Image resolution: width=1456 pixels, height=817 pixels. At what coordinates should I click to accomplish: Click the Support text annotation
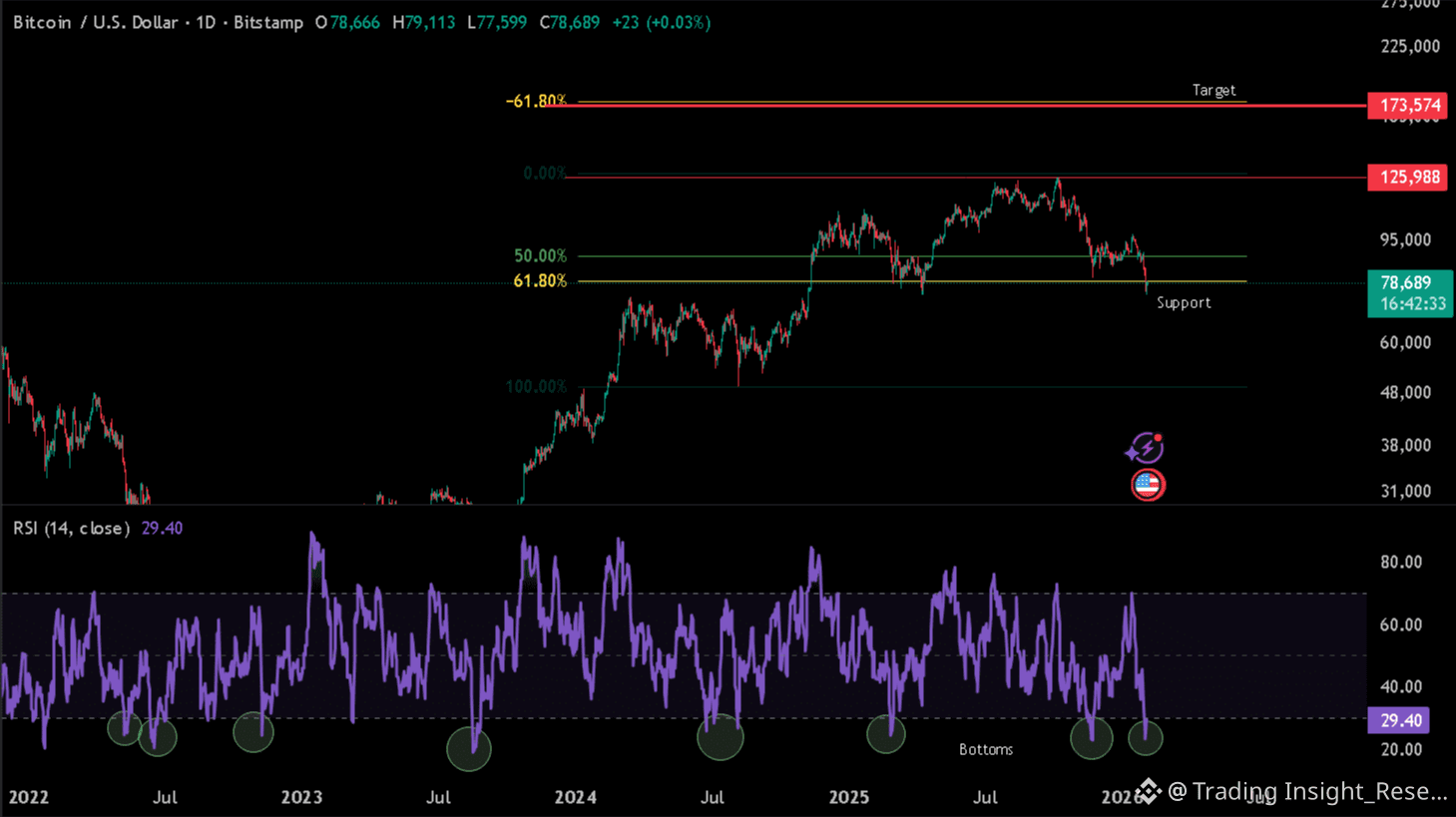coord(1184,302)
